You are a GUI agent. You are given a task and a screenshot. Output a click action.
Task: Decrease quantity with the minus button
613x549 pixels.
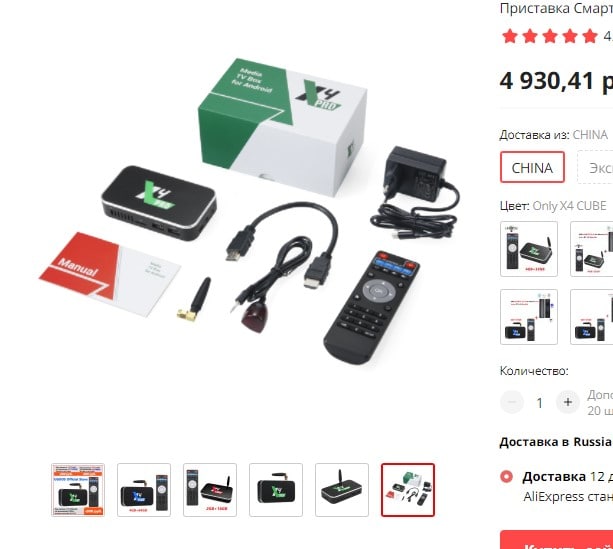click(512, 402)
